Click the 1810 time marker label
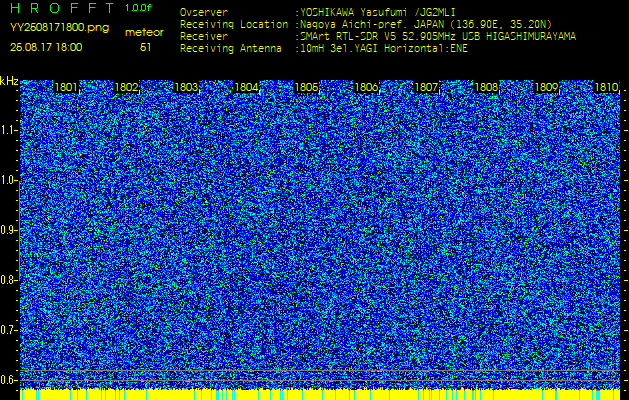The width and height of the screenshot is (629, 400). coord(606,87)
